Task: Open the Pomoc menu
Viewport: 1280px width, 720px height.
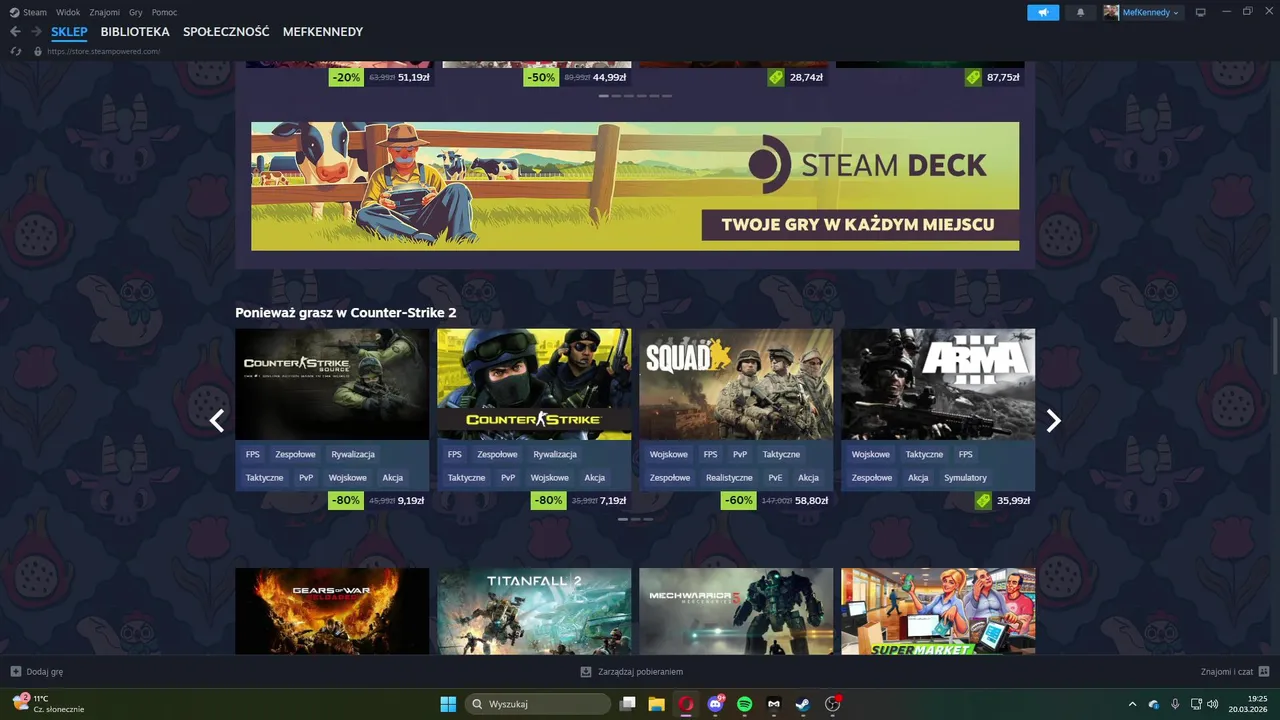Action: [165, 12]
